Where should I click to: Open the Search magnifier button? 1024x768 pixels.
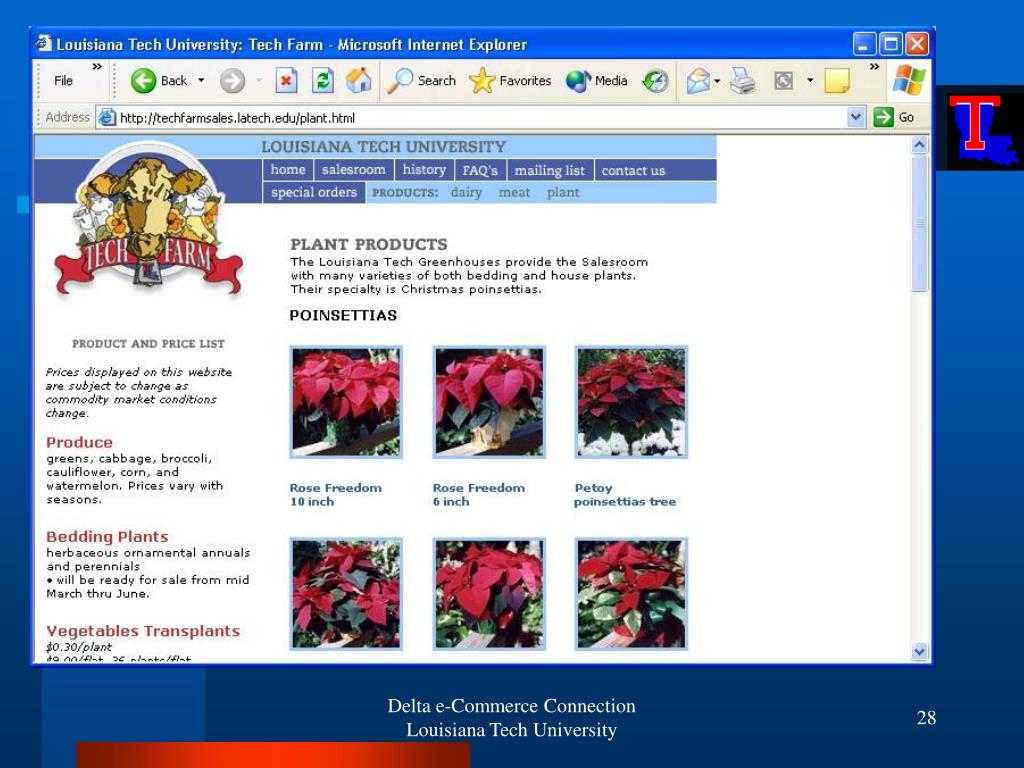tap(421, 80)
